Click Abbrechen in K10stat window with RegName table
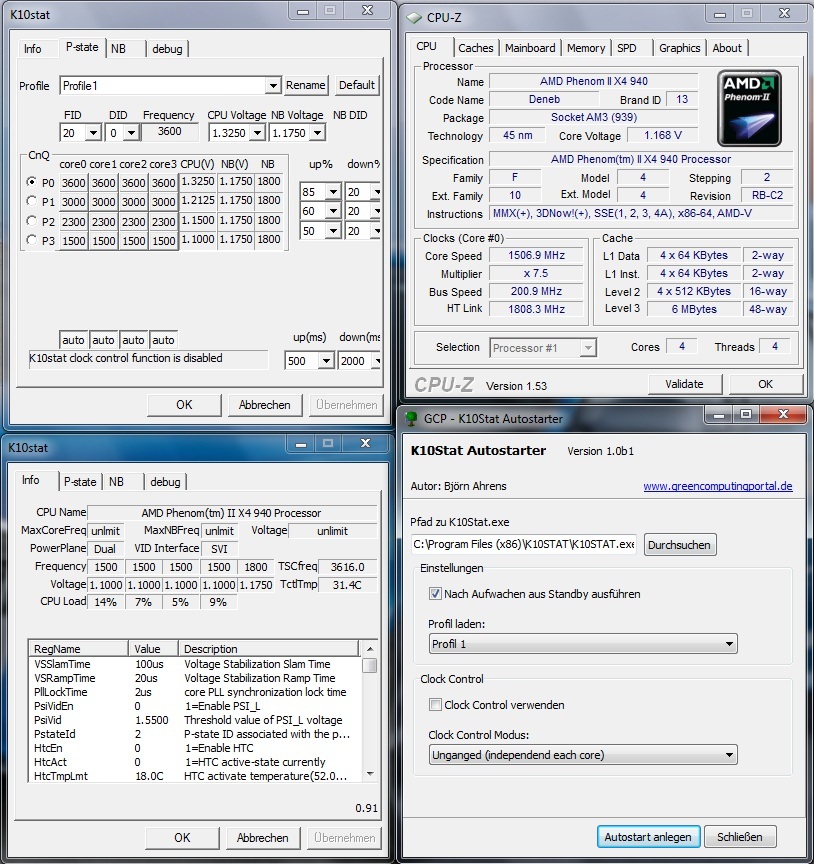The image size is (814, 864). point(262,838)
